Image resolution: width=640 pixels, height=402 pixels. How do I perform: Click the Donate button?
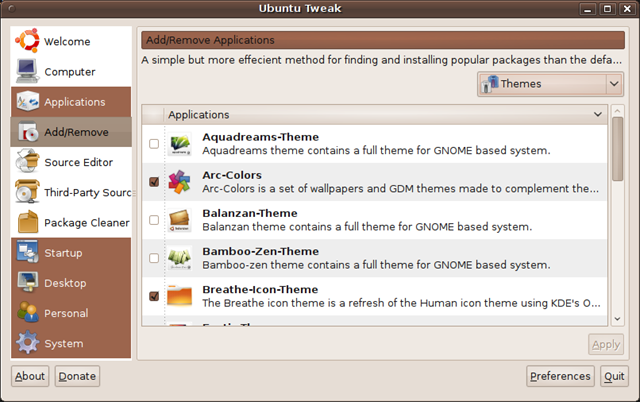click(77, 376)
